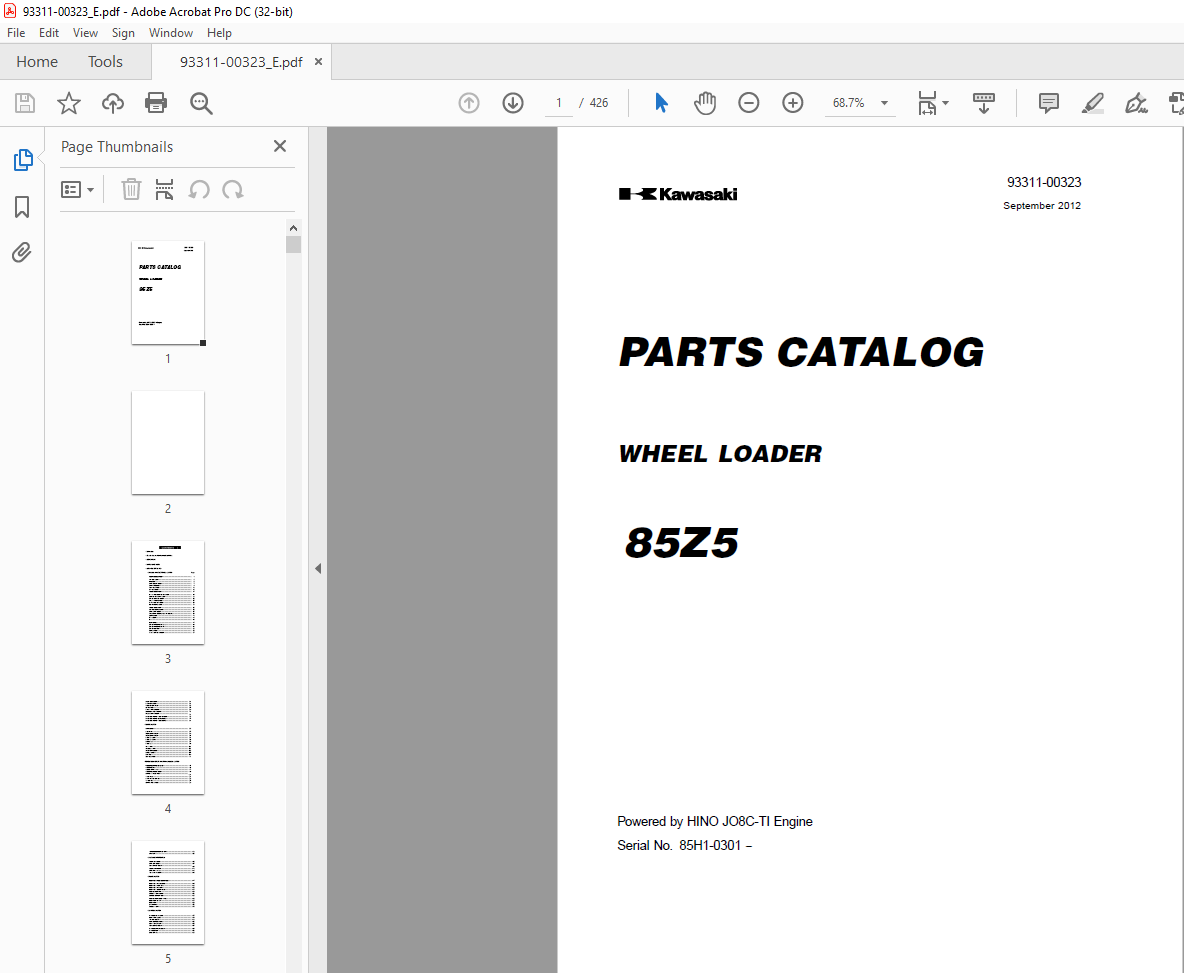Select page 4 thumbnail
The image size is (1184, 973).
coord(168,743)
